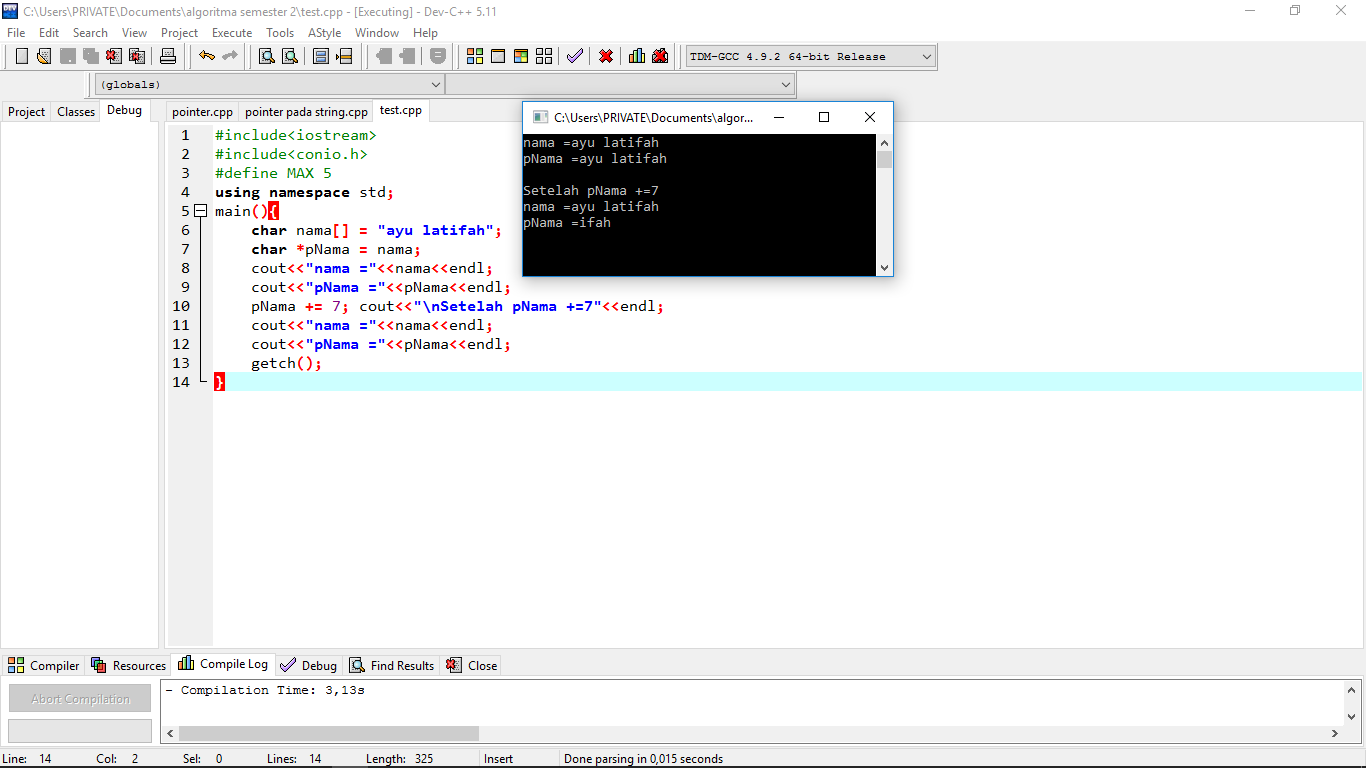This screenshot has height=768, width=1366.
Task: Open the Compiler bottom tab
Action: tap(44, 665)
